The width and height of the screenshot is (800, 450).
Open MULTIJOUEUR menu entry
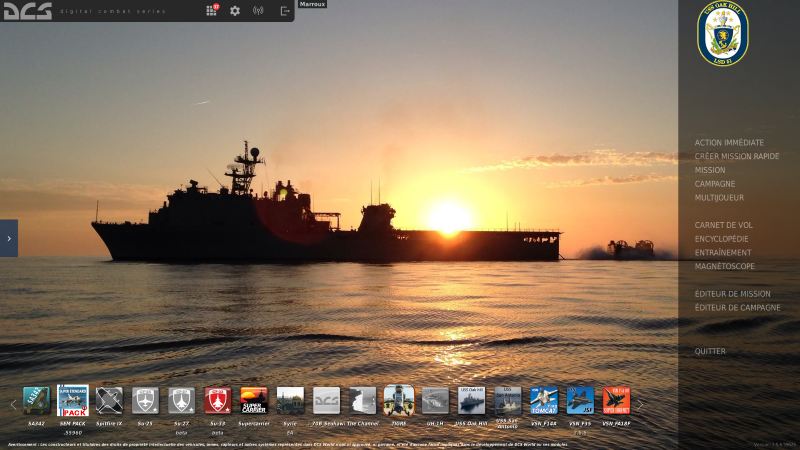(x=719, y=198)
